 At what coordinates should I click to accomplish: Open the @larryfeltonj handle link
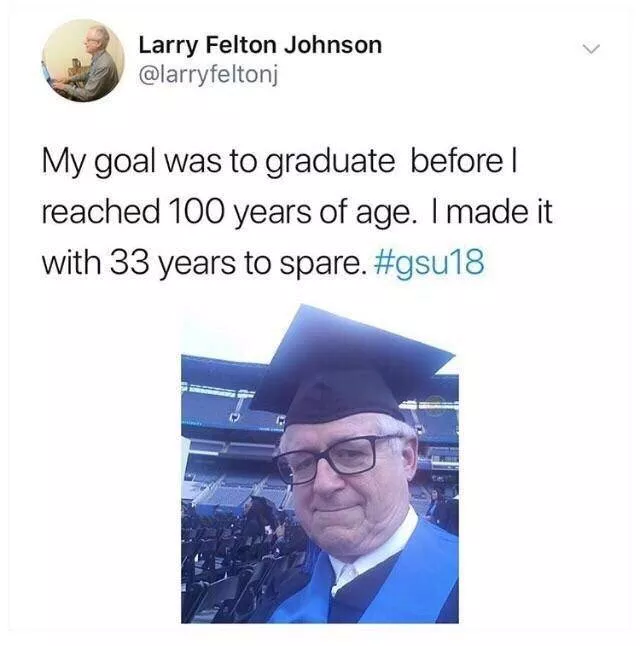[x=209, y=75]
